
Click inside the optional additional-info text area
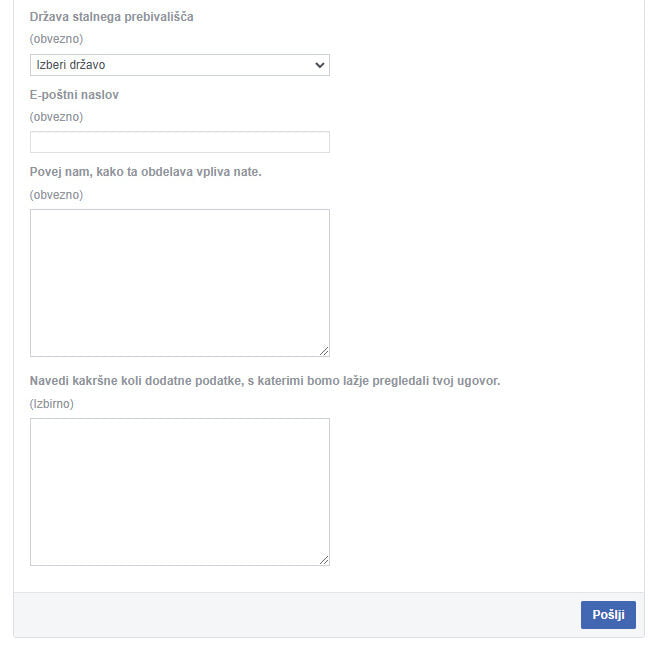point(180,492)
